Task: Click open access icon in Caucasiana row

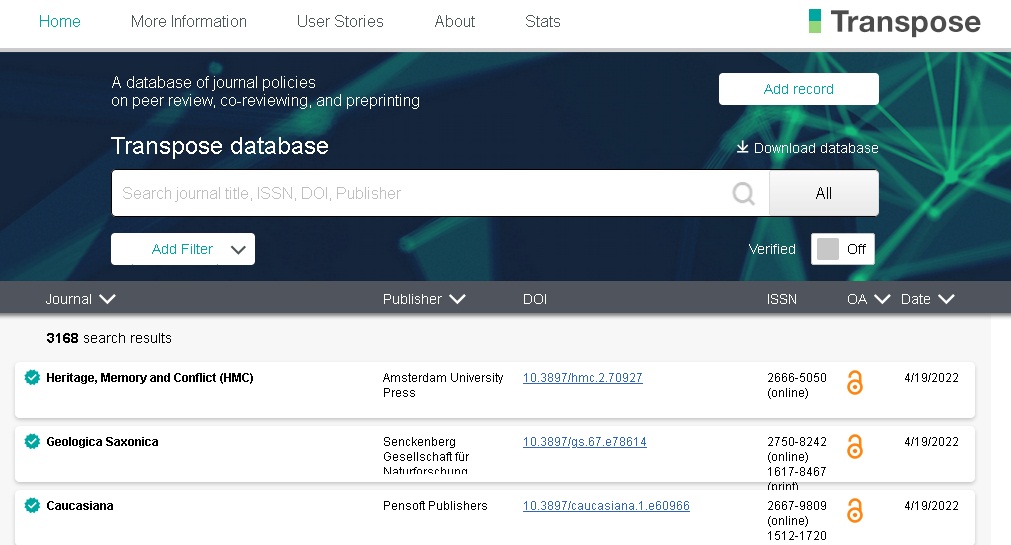Action: coord(855,510)
